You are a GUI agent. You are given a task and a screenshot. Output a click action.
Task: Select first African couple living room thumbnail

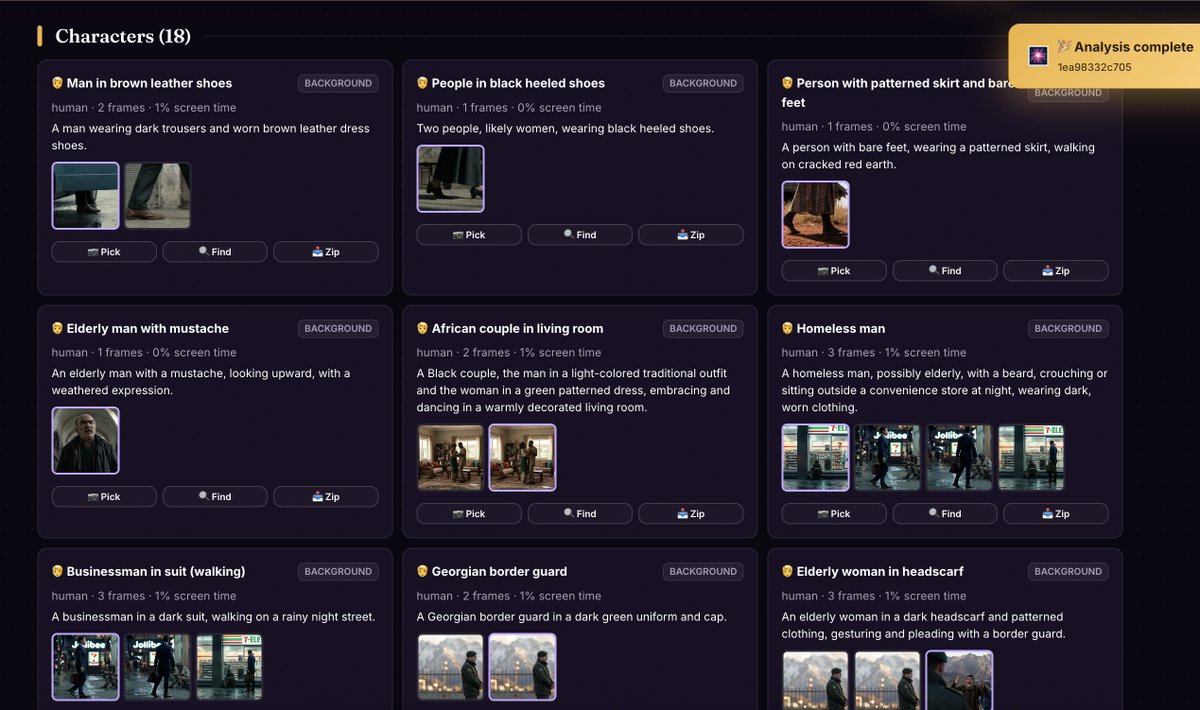(451, 458)
